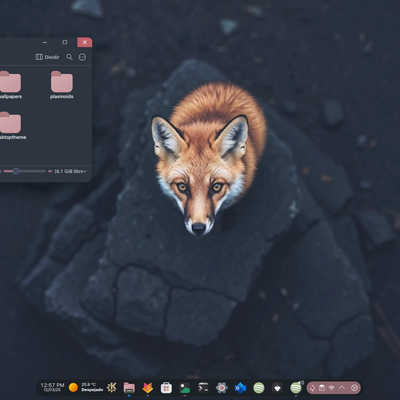The image size is (400, 400).
Task: Expand hidden system tray icons arrow
Action: pyautogui.click(x=342, y=388)
